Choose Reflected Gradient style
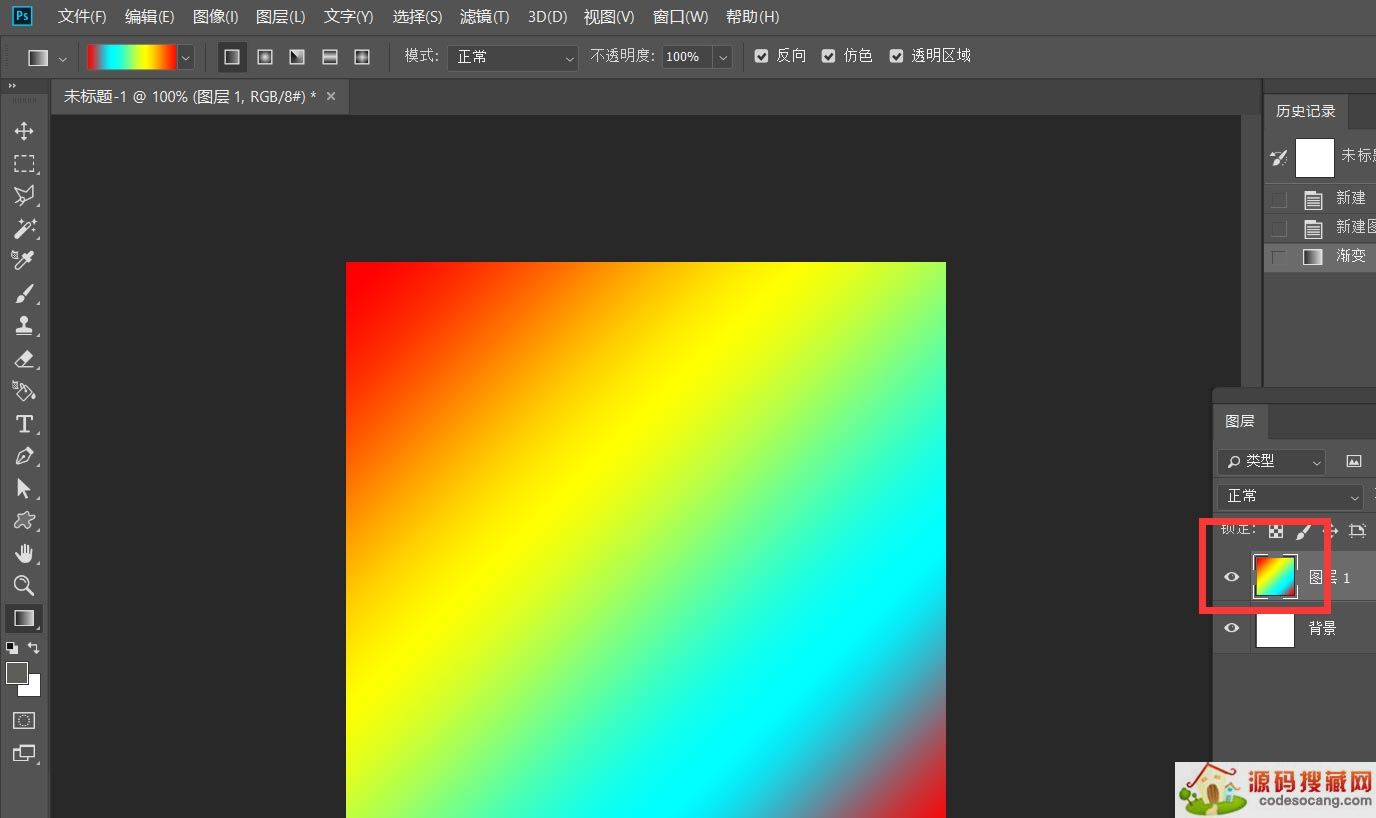 tap(330, 57)
